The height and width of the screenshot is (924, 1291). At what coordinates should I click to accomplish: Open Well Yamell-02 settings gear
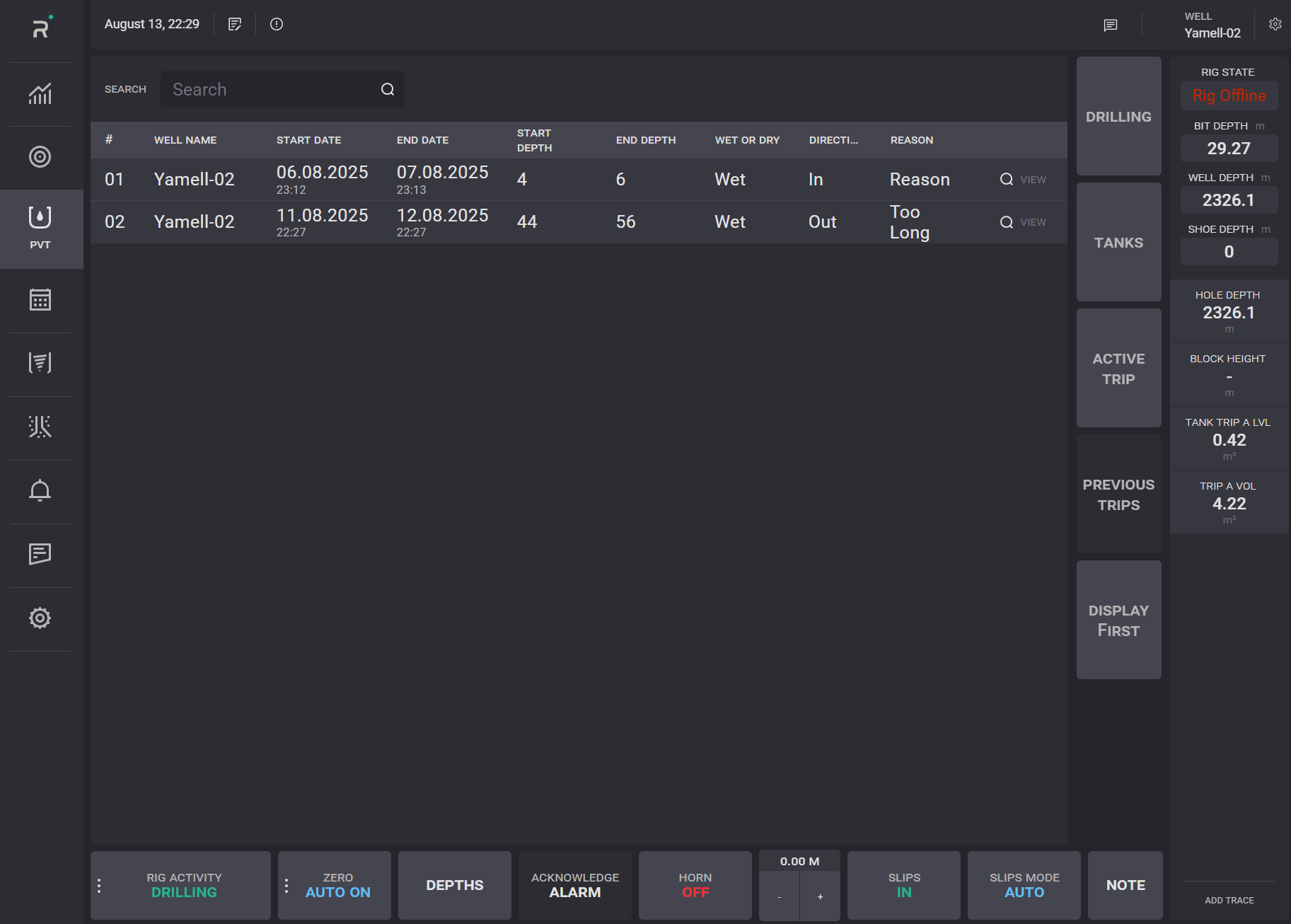coord(1275,24)
